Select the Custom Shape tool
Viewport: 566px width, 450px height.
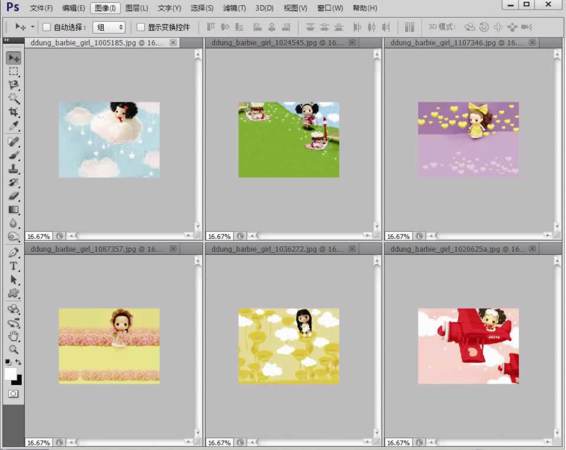[x=14, y=293]
